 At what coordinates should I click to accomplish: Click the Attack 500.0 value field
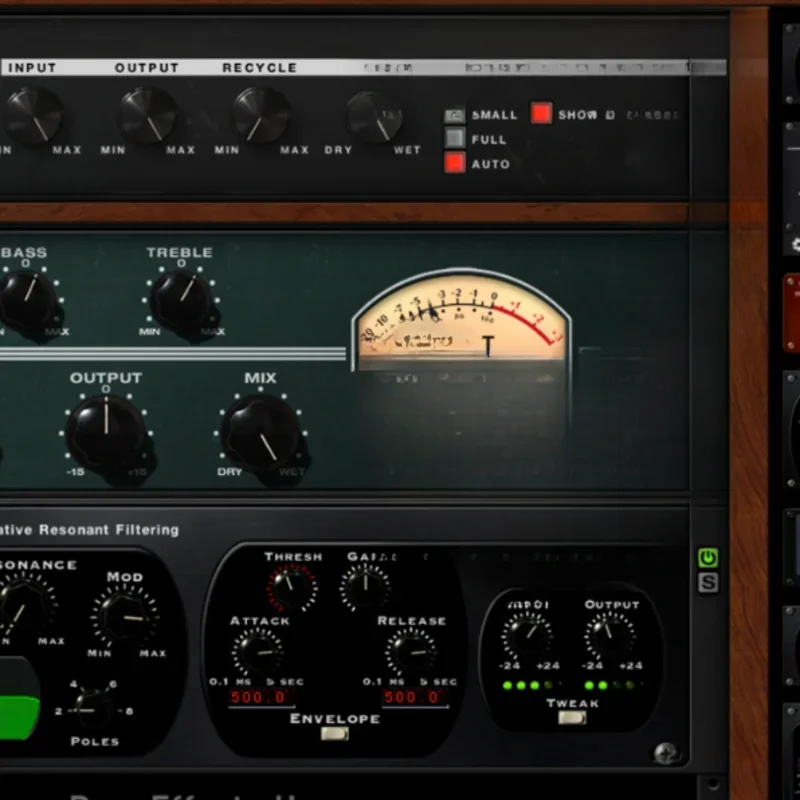(x=261, y=697)
